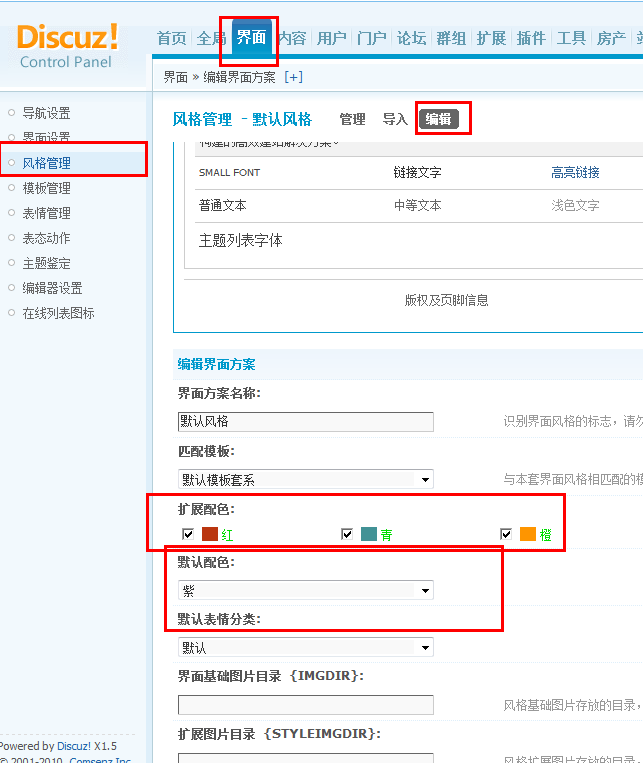Open the 全局 top menu
643x763 pixels.
(x=211, y=38)
